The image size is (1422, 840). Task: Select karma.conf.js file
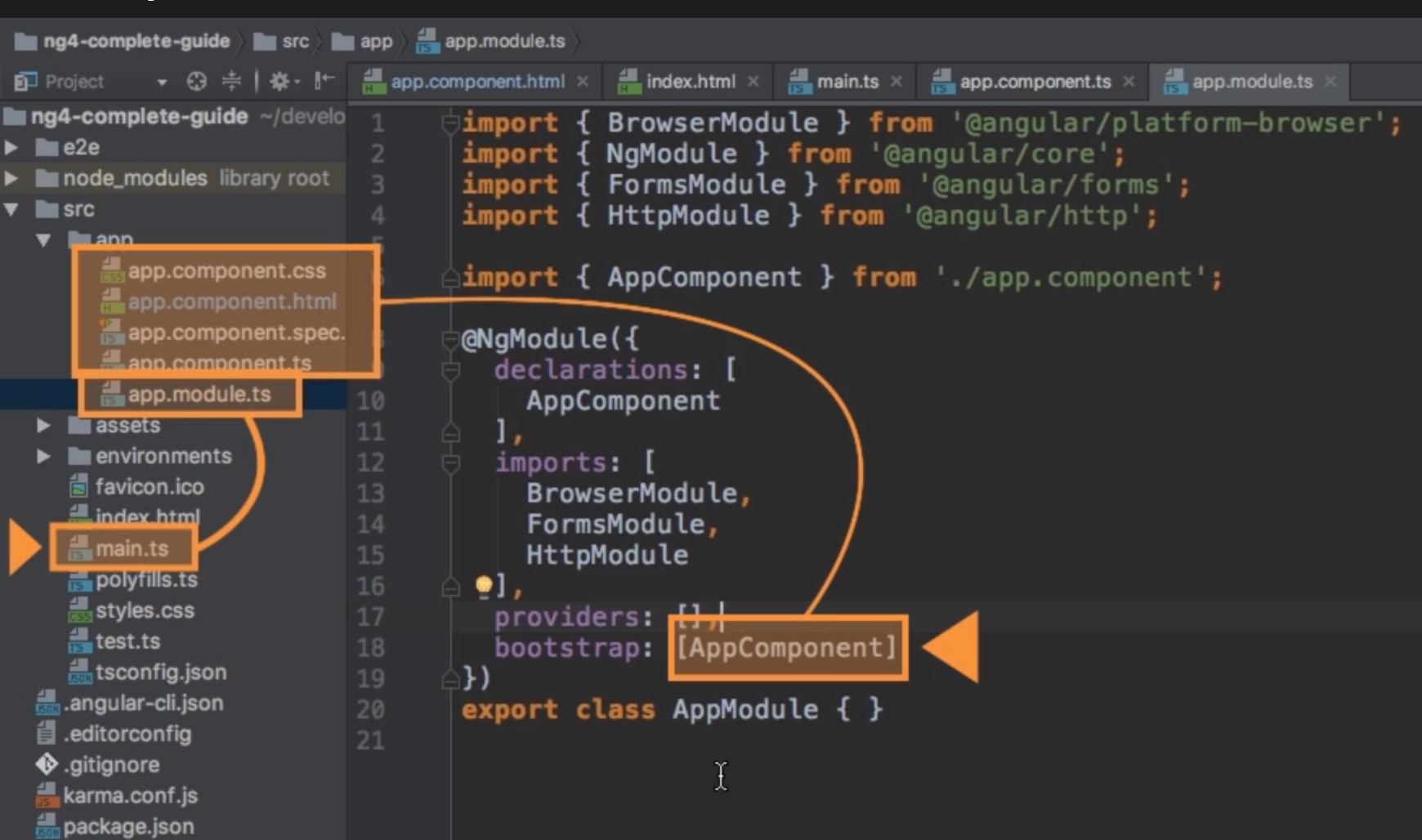129,796
